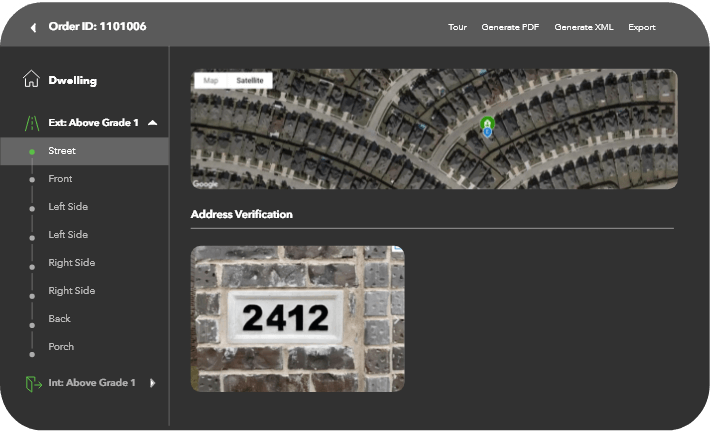Start the Tour
Screen dimensions: 710x431
click(x=457, y=27)
